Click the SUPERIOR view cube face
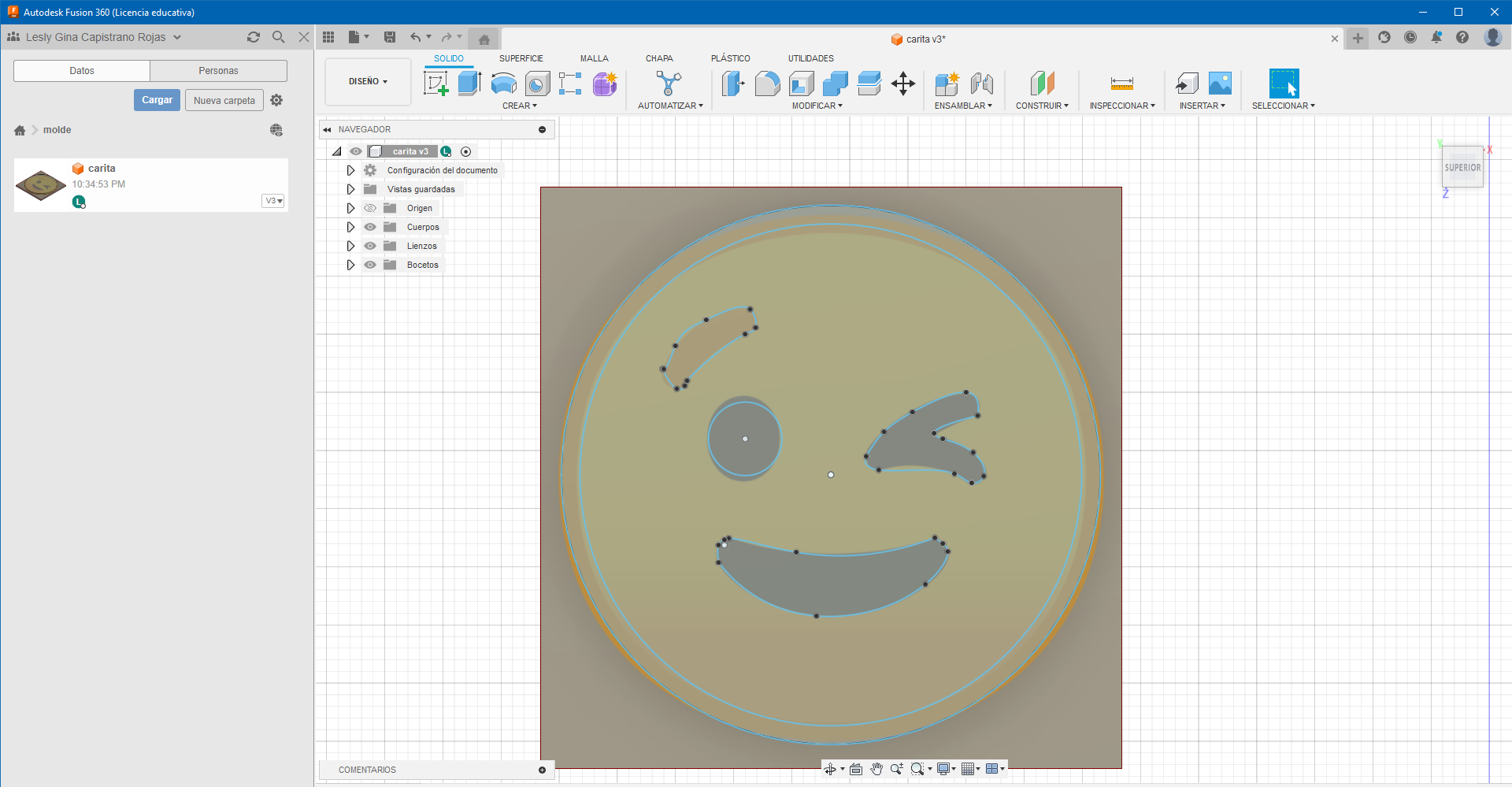 tap(1462, 167)
